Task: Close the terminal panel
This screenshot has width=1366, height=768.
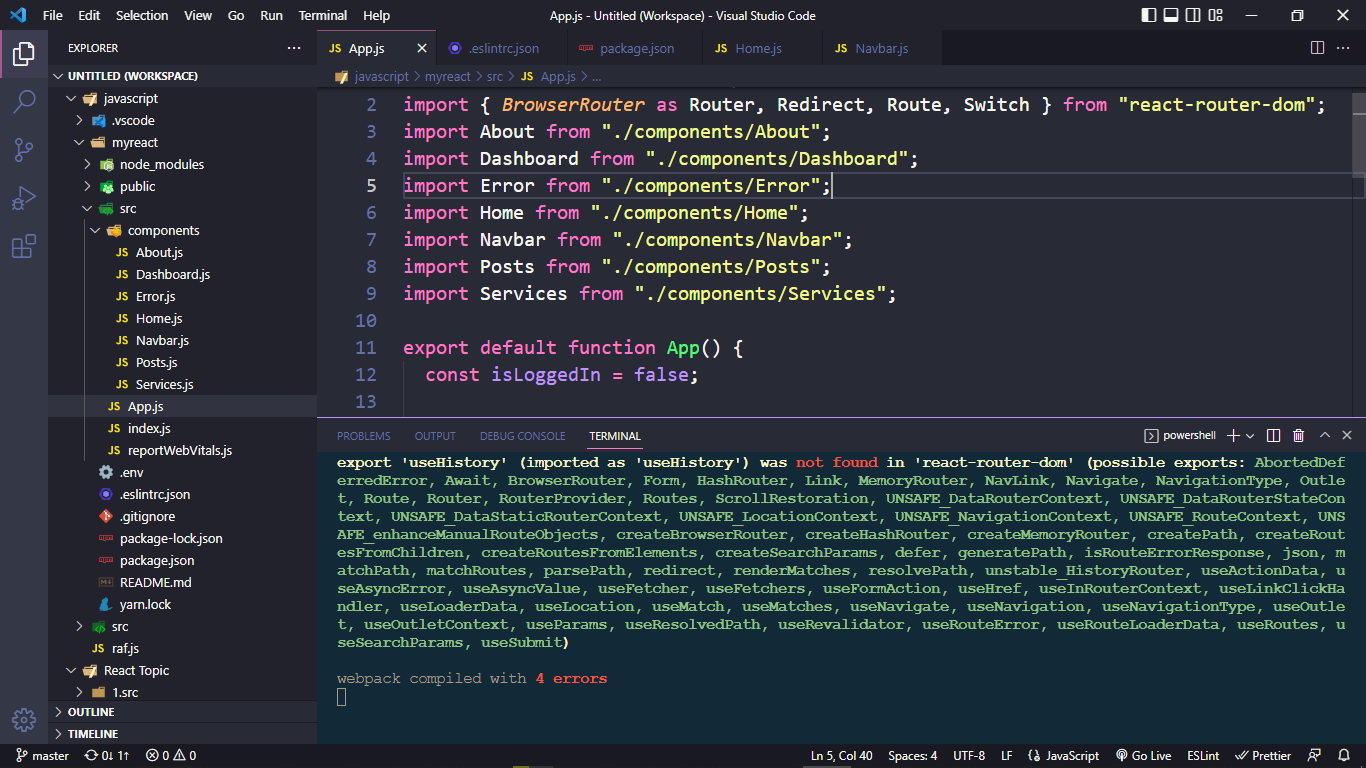Action: click(x=1347, y=436)
